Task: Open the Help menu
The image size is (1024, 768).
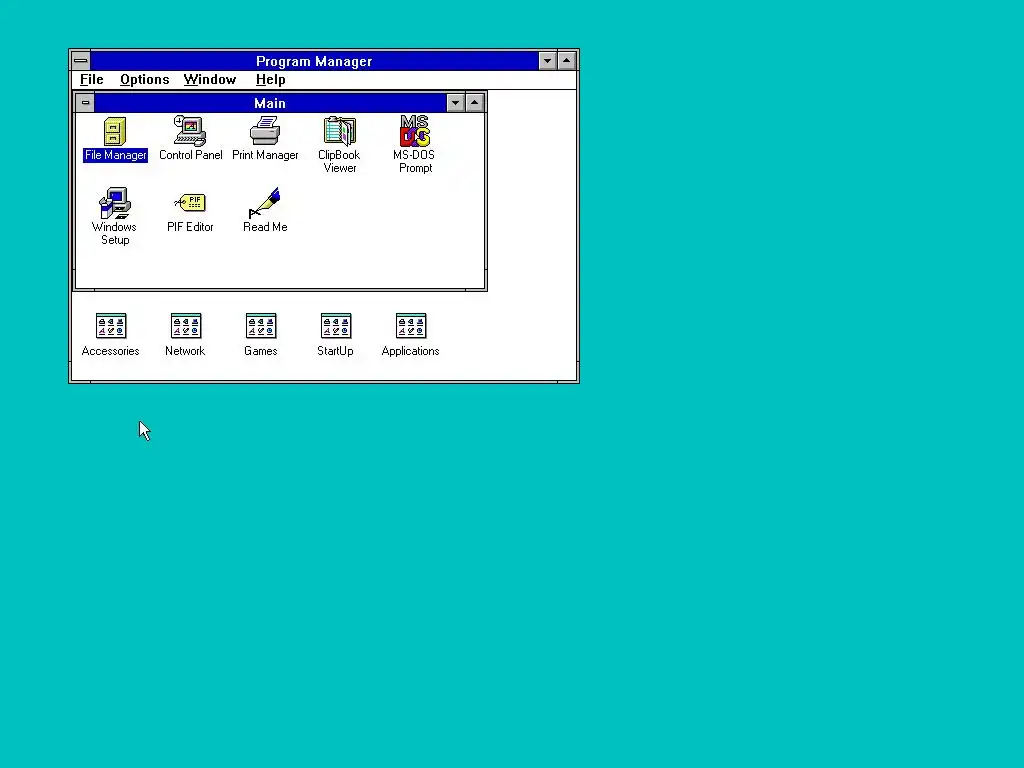Action: [270, 80]
